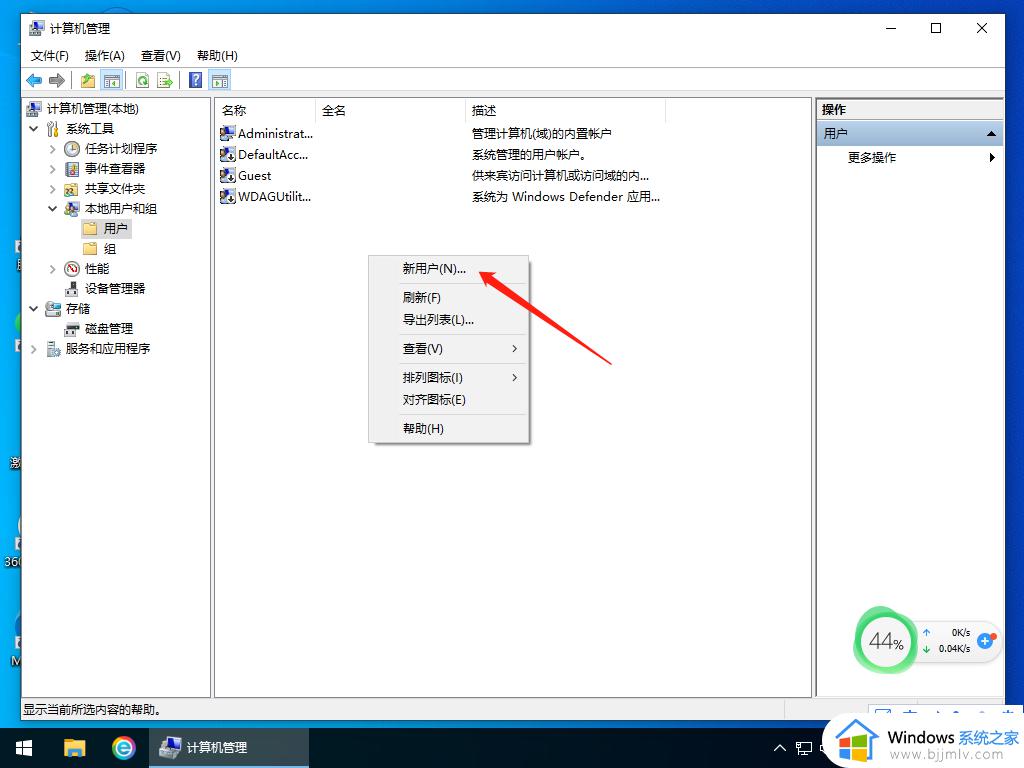Click the 44% memory accelerator ball
This screenshot has height=768, width=1024.
pyautogui.click(x=885, y=641)
